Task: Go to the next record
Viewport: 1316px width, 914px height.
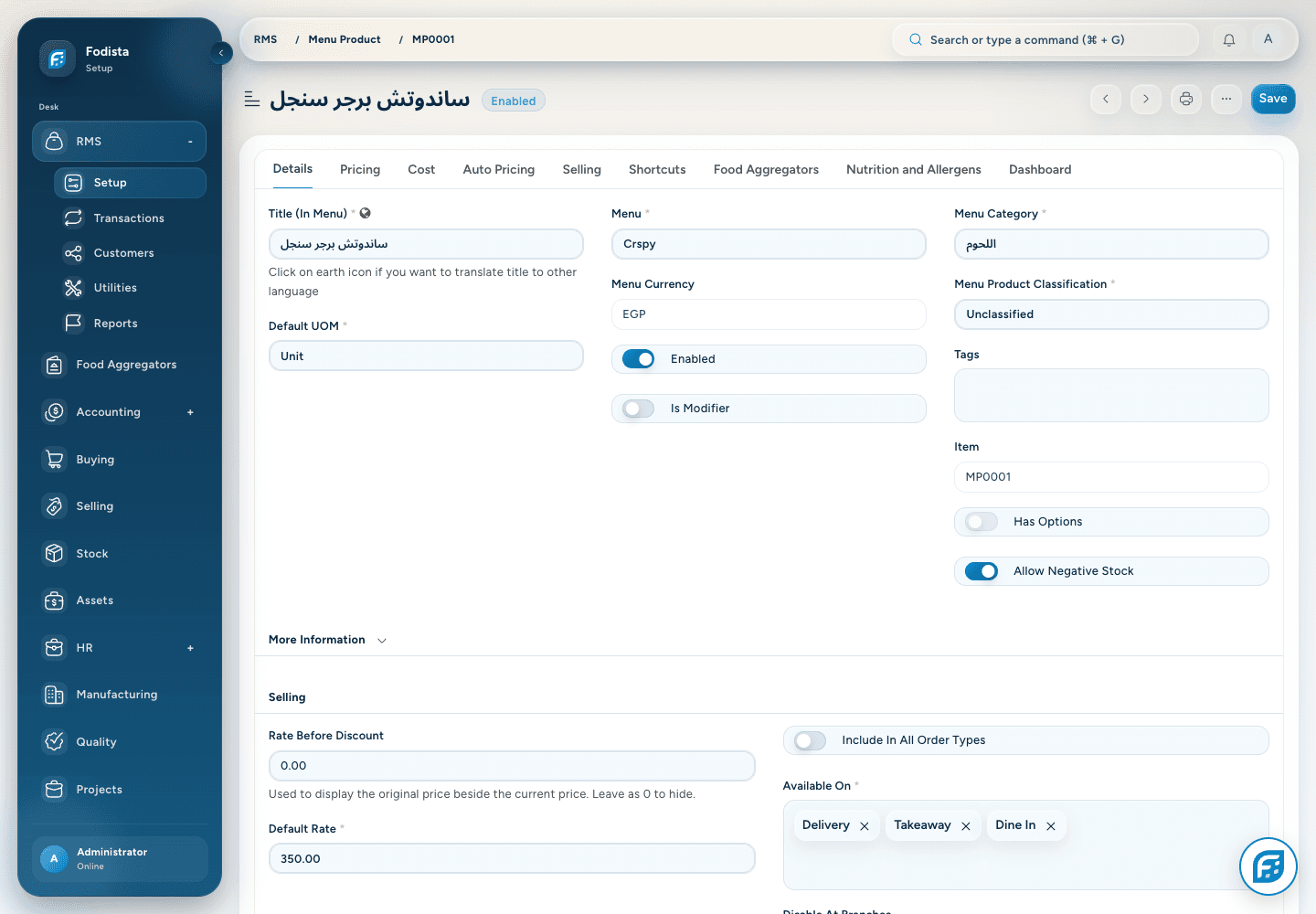Action: pyautogui.click(x=1146, y=99)
